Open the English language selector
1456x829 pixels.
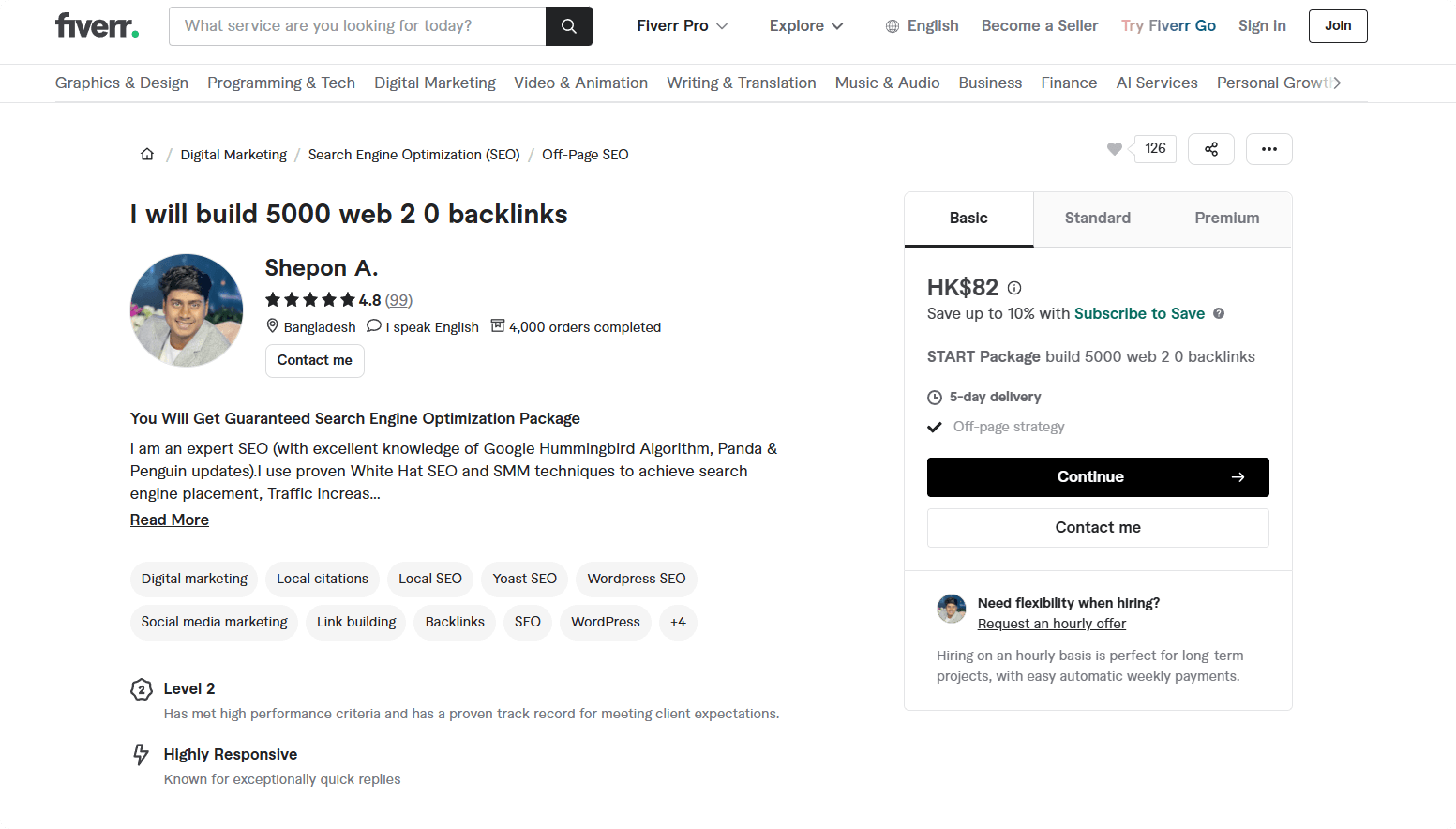click(922, 26)
